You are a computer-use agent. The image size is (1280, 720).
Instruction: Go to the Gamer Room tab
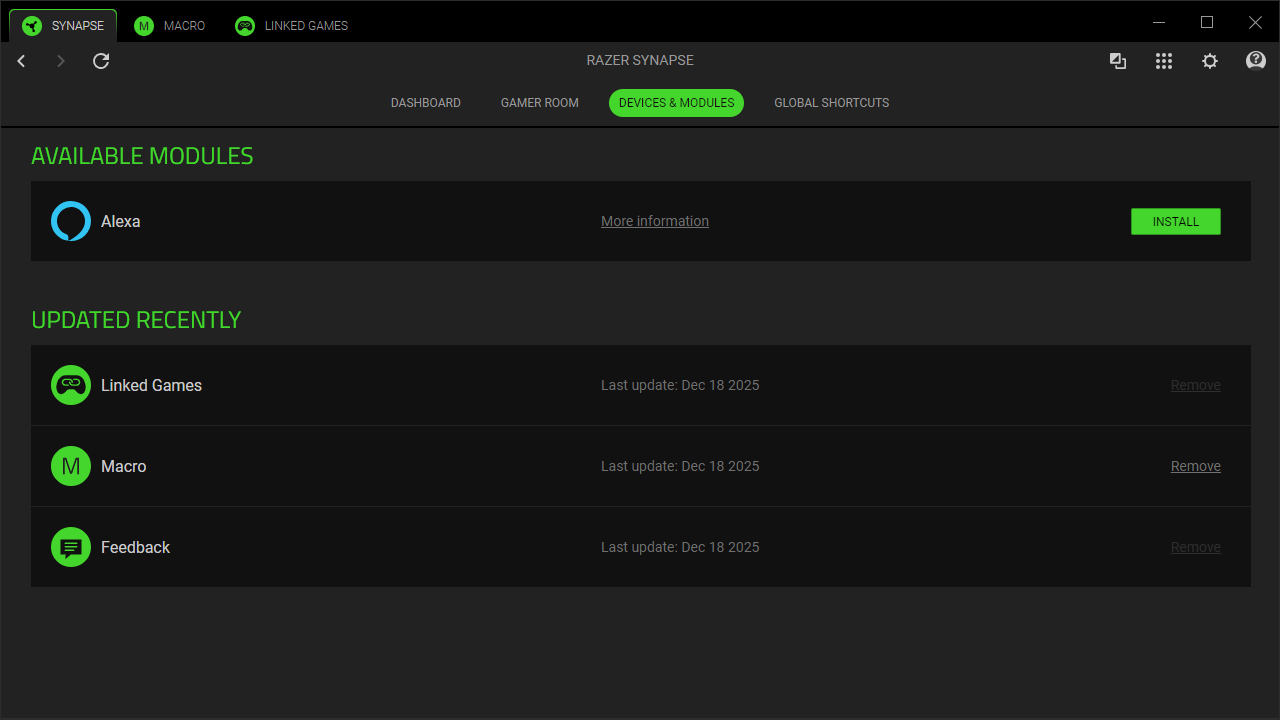click(540, 103)
